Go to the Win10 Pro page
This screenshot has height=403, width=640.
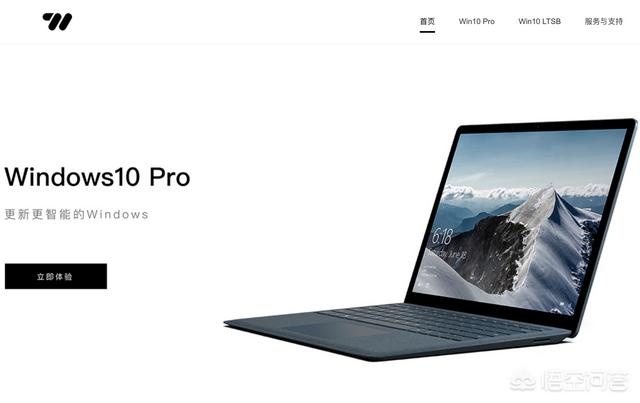476,21
